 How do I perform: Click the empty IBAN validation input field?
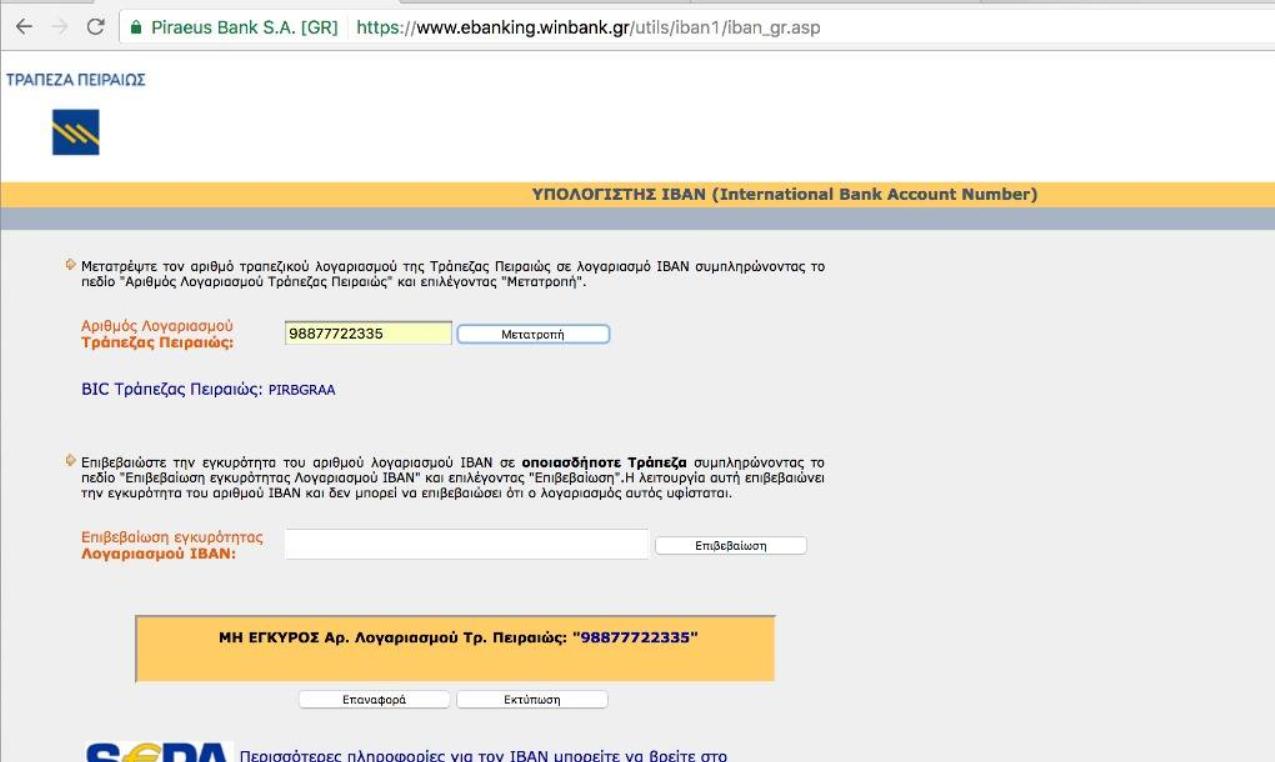[466, 544]
